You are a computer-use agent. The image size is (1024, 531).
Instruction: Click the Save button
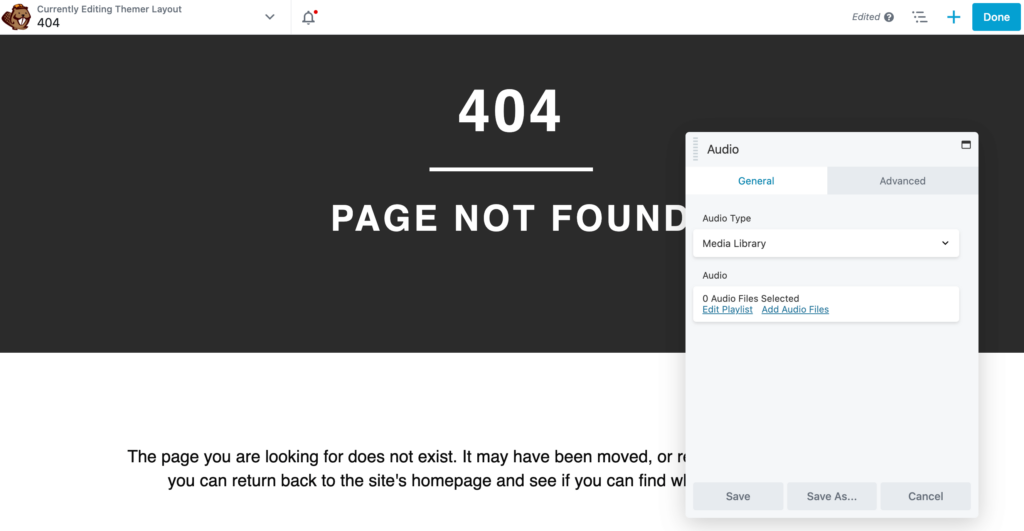coord(738,496)
